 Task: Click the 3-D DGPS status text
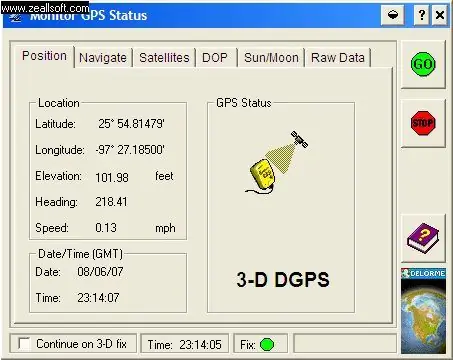click(283, 279)
